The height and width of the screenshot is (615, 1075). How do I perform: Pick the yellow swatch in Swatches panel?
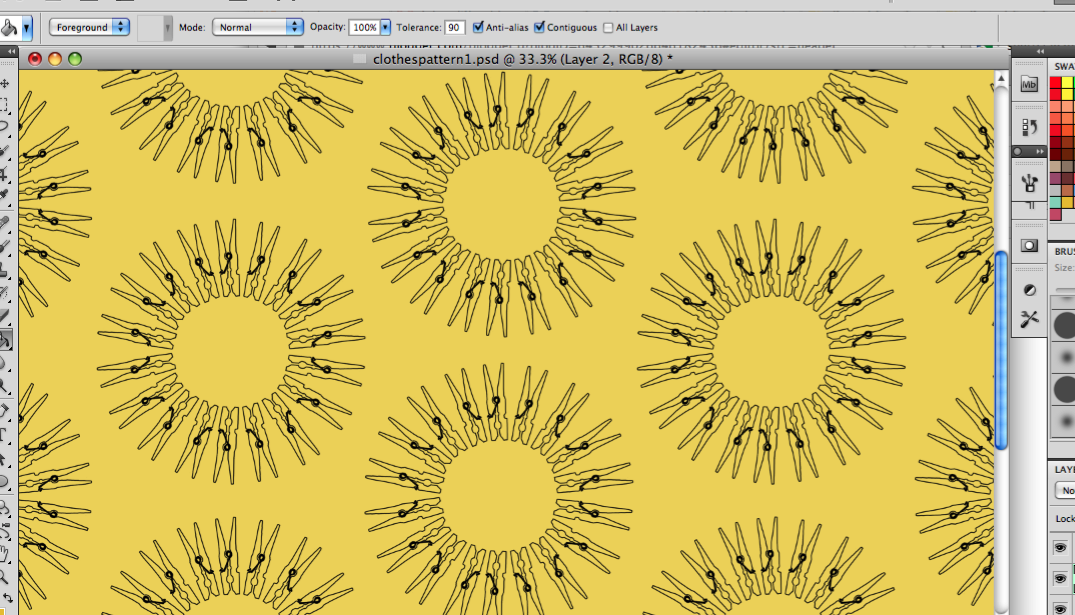(x=1067, y=84)
